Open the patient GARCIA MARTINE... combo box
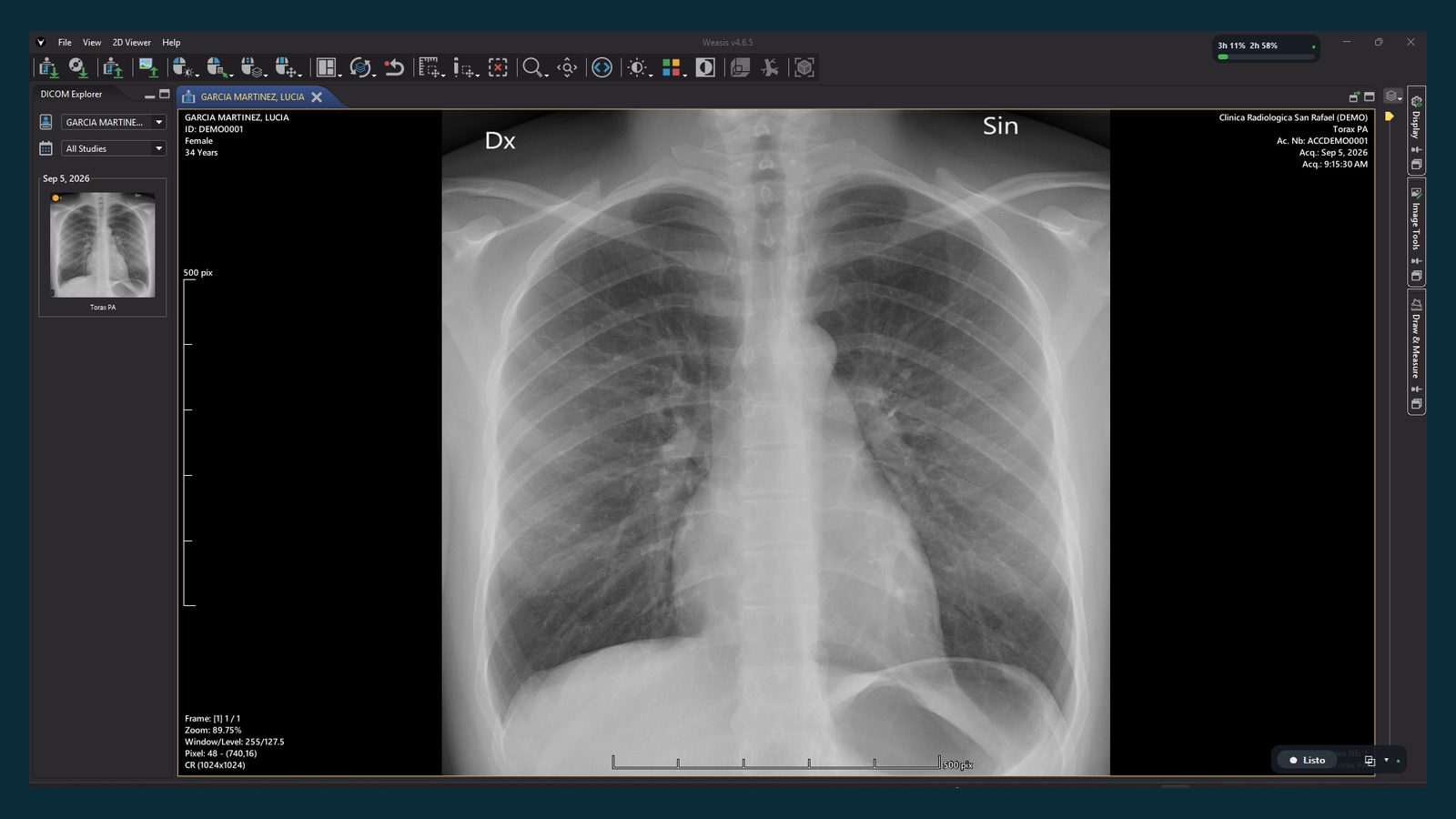 coord(114,122)
